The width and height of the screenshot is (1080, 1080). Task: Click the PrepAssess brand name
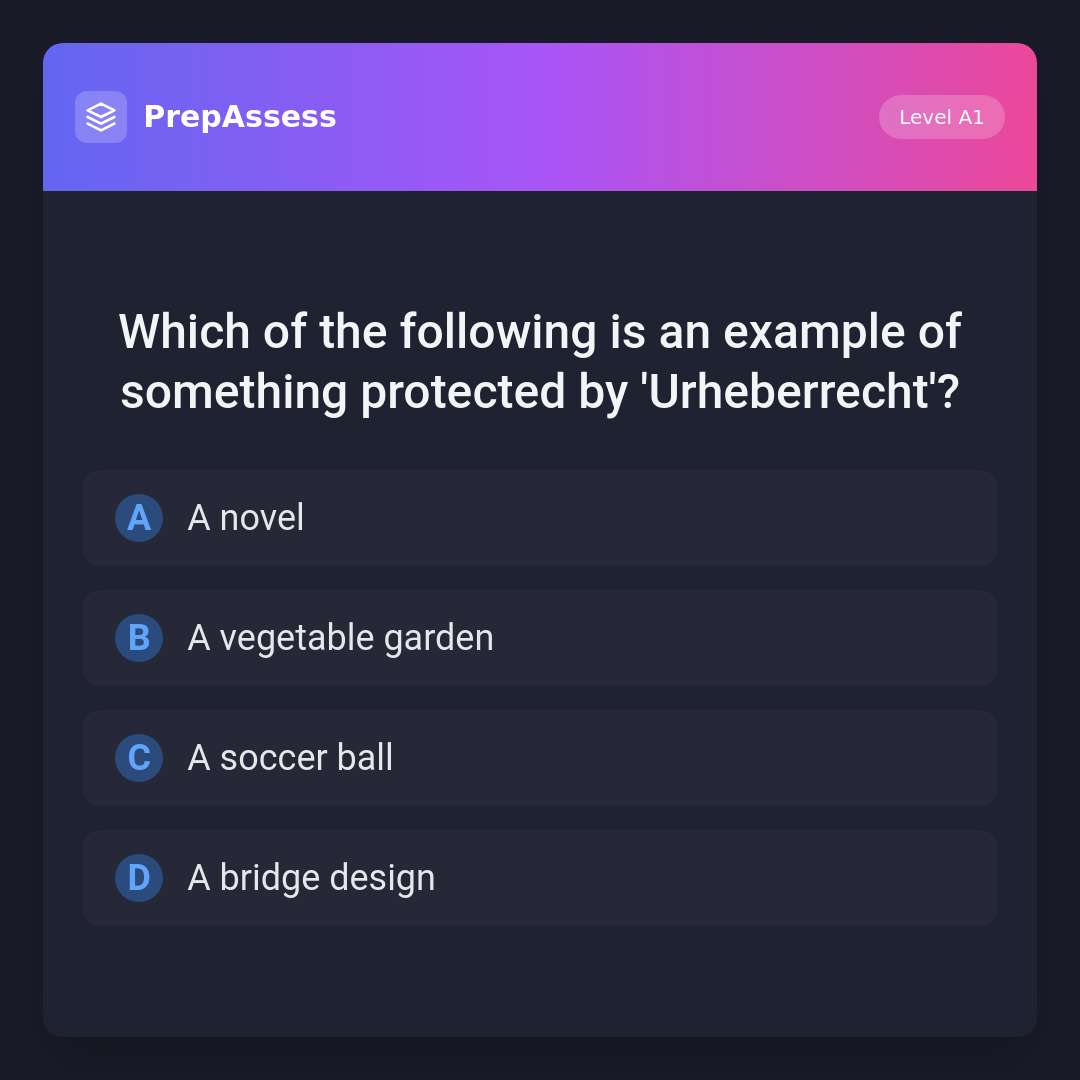coord(240,117)
